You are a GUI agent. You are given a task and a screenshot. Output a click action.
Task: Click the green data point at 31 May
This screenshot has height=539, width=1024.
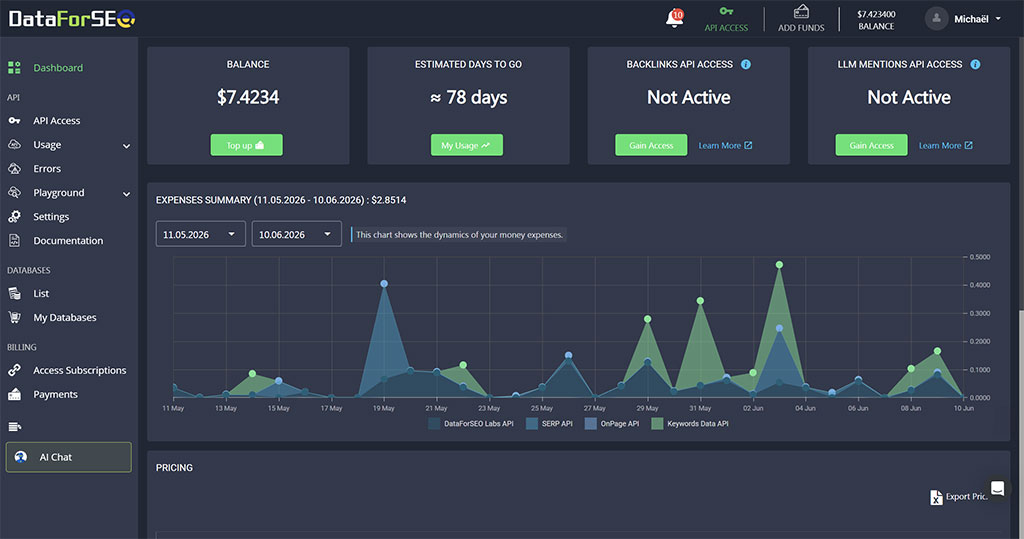click(700, 301)
